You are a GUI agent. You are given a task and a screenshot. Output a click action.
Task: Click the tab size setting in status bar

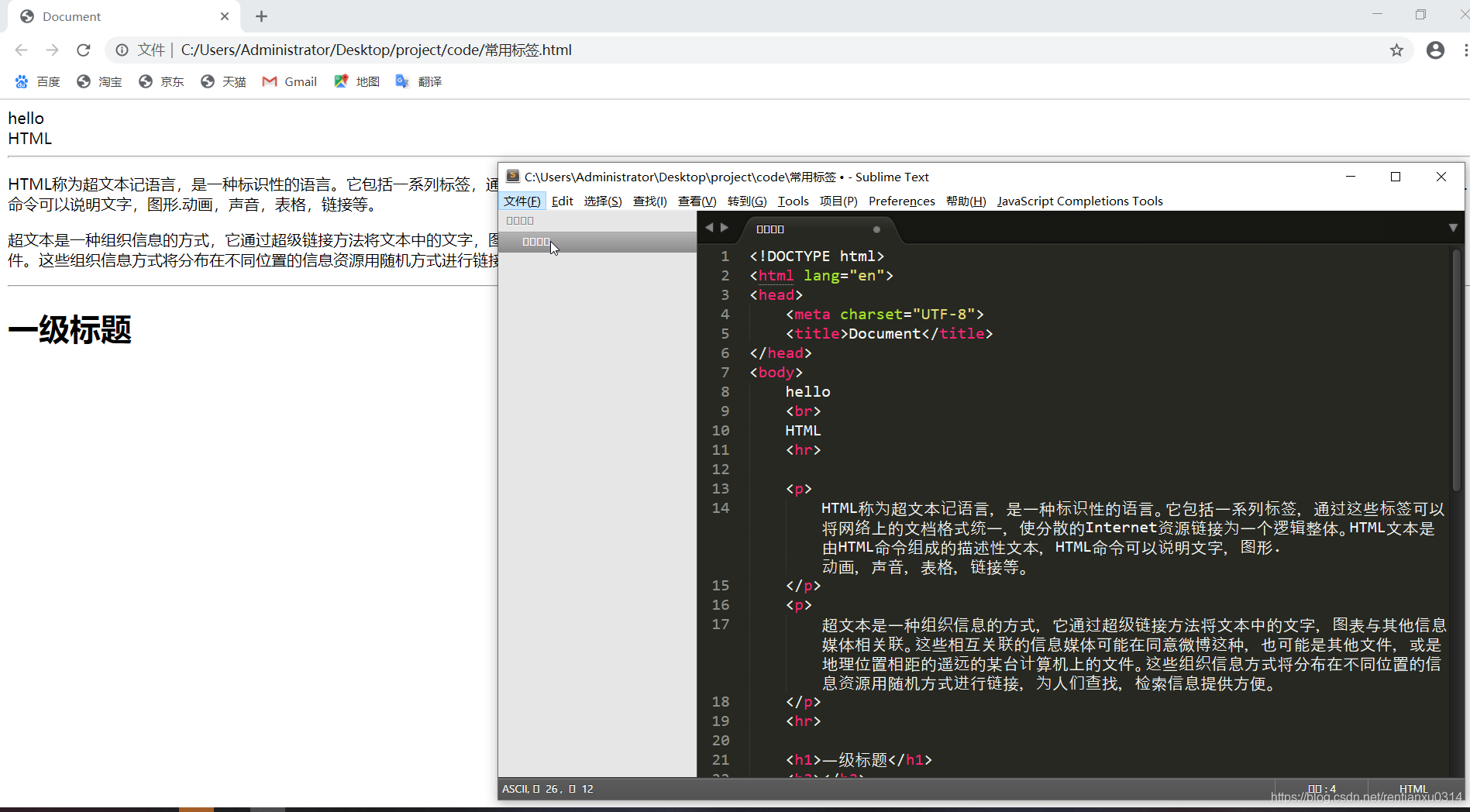[1322, 789]
